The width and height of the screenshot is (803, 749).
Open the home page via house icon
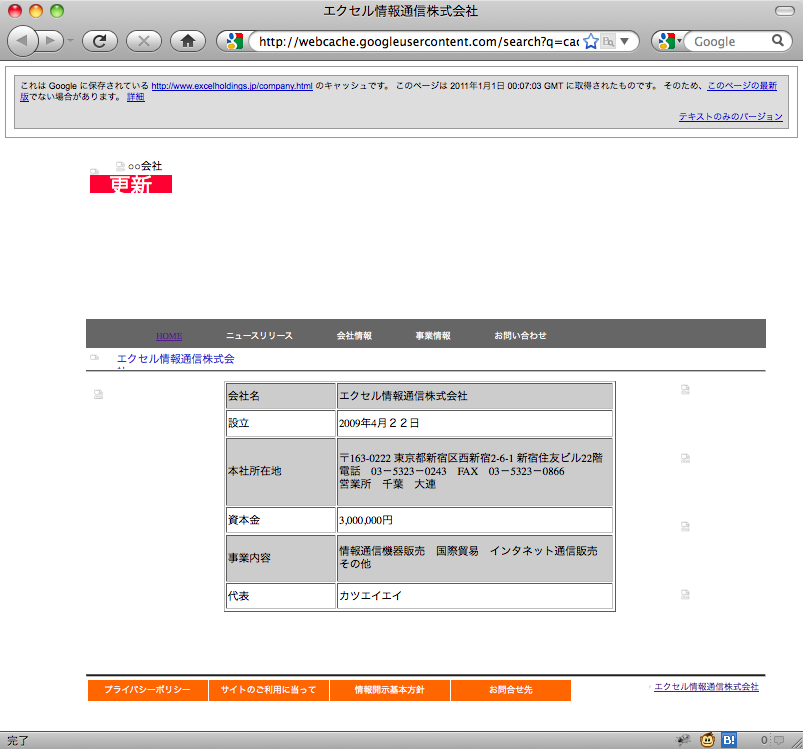click(x=188, y=41)
